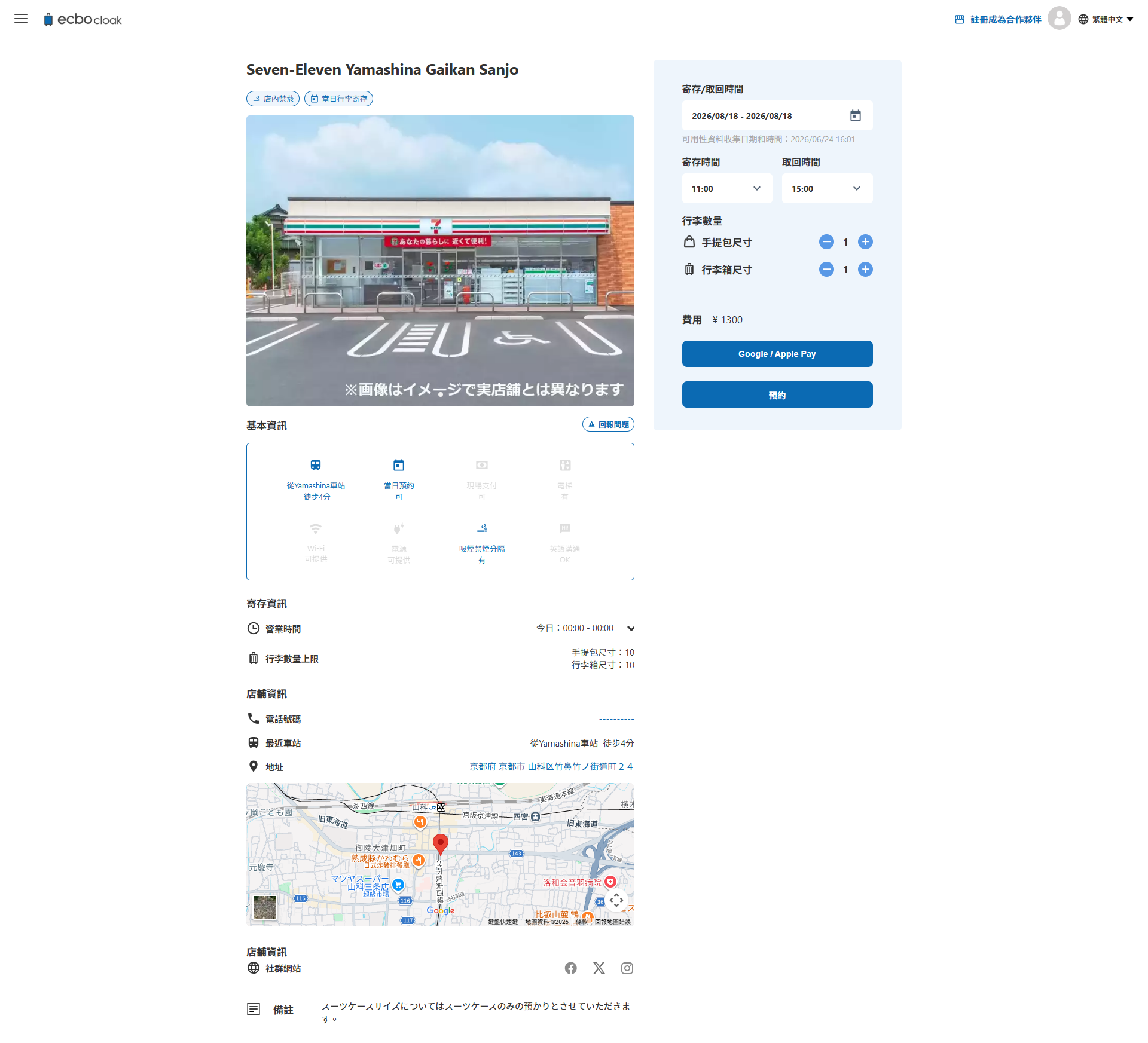Click the 吸煙禁煙分隔 smoking icon
The height and width of the screenshot is (1043, 1148).
(x=482, y=528)
